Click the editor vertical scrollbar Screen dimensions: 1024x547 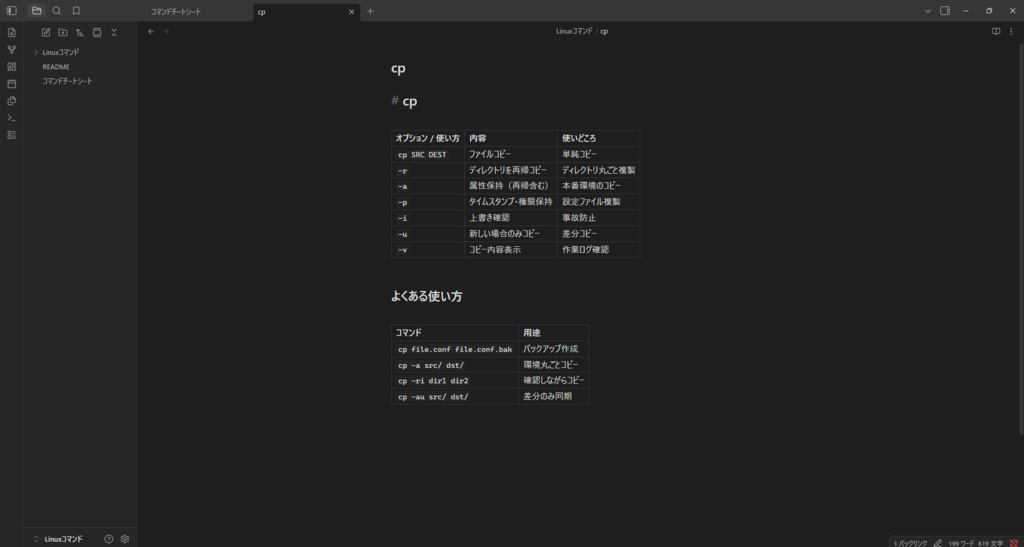point(1021,238)
